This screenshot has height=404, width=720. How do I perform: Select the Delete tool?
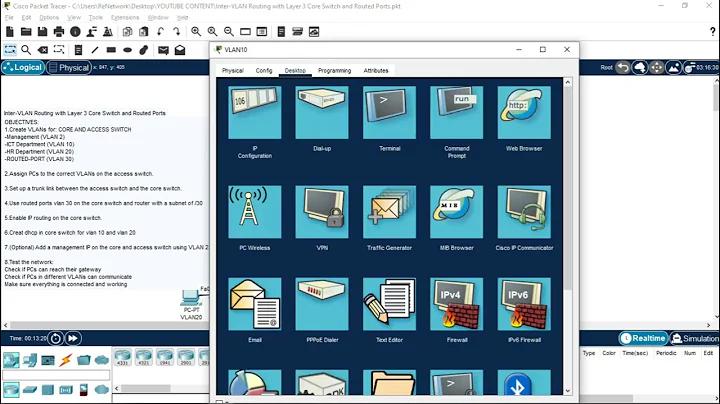click(43, 50)
